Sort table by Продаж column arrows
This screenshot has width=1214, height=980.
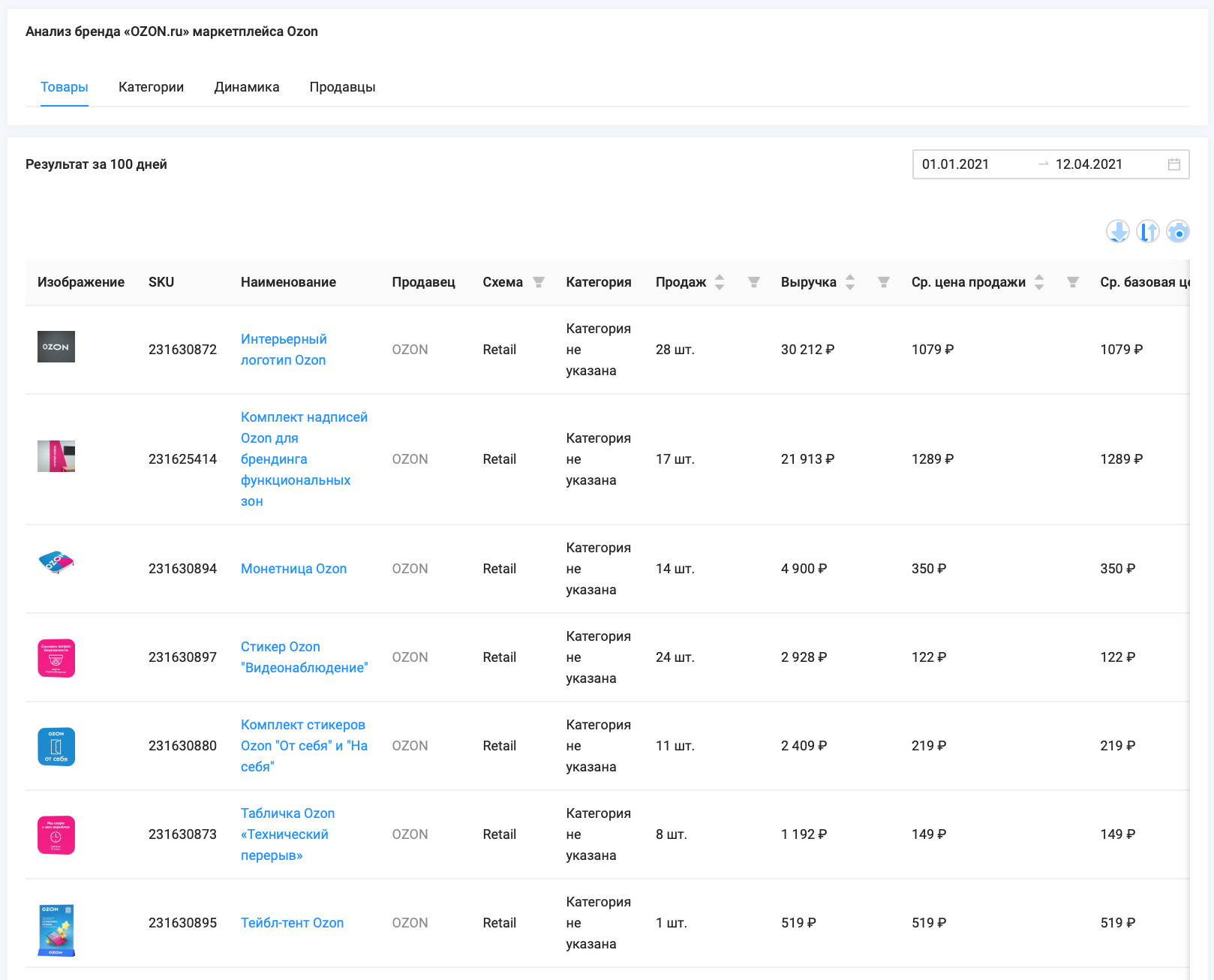[x=720, y=282]
